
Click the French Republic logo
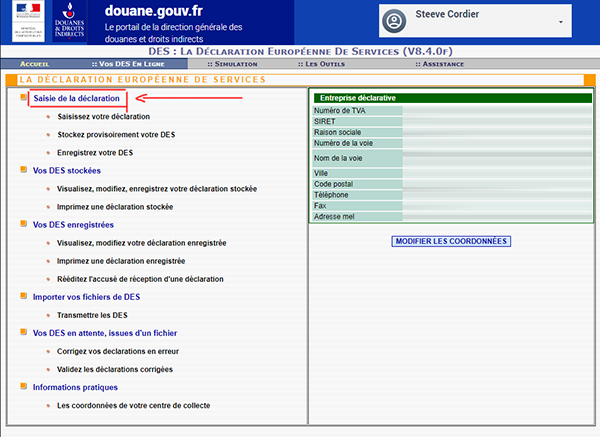point(28,21)
